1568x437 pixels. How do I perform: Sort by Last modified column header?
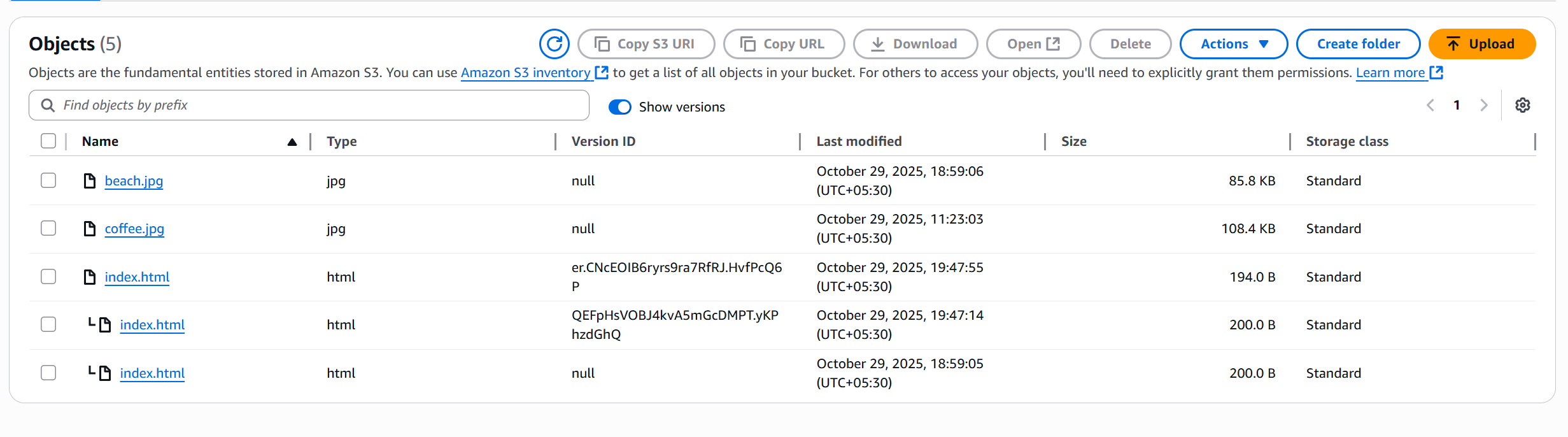pyautogui.click(x=859, y=141)
